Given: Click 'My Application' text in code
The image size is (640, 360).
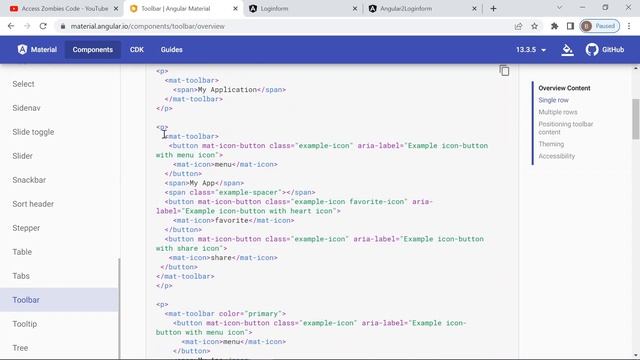Looking at the screenshot, I should click(227, 90).
